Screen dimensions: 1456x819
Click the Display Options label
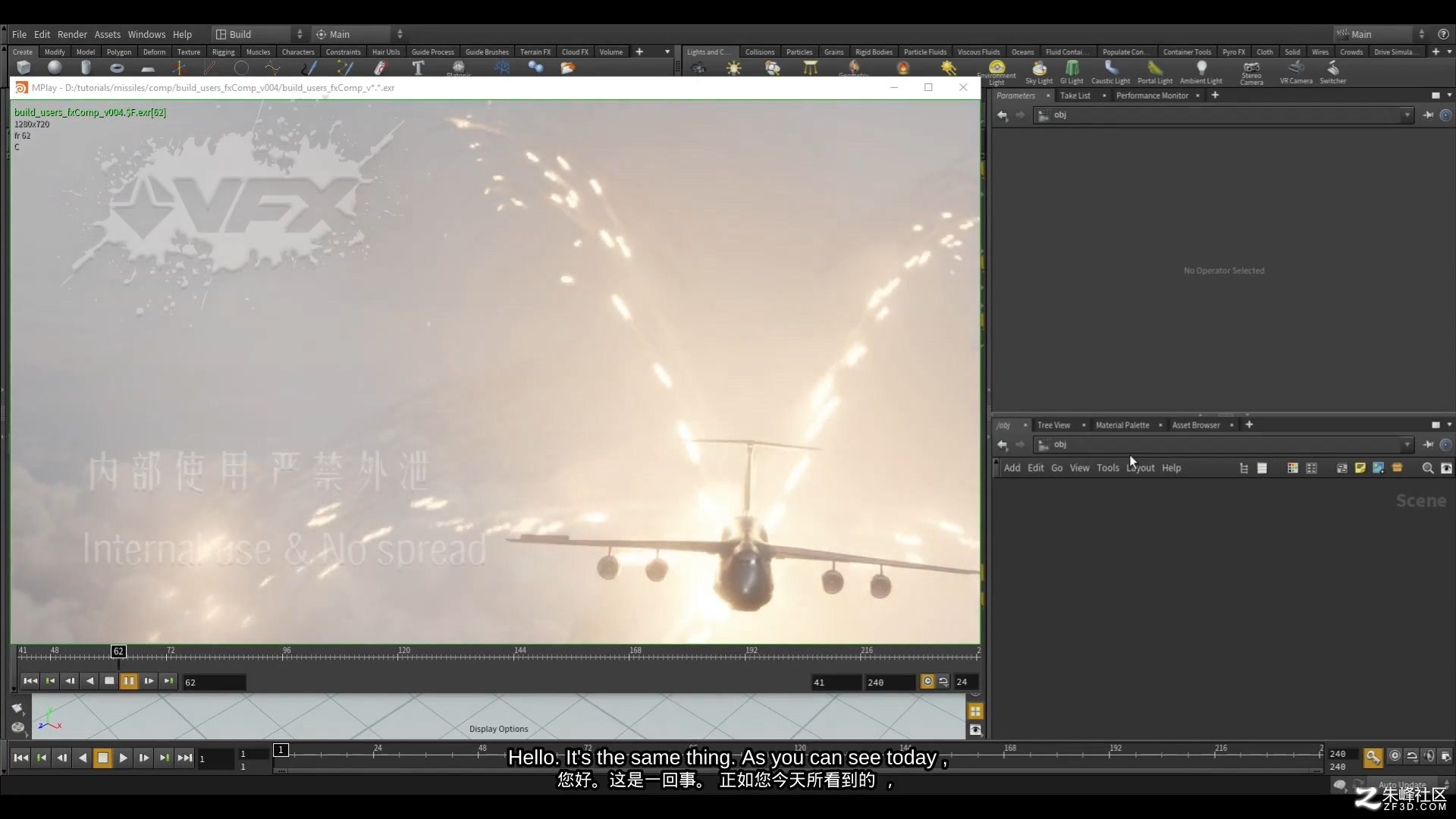tap(498, 730)
